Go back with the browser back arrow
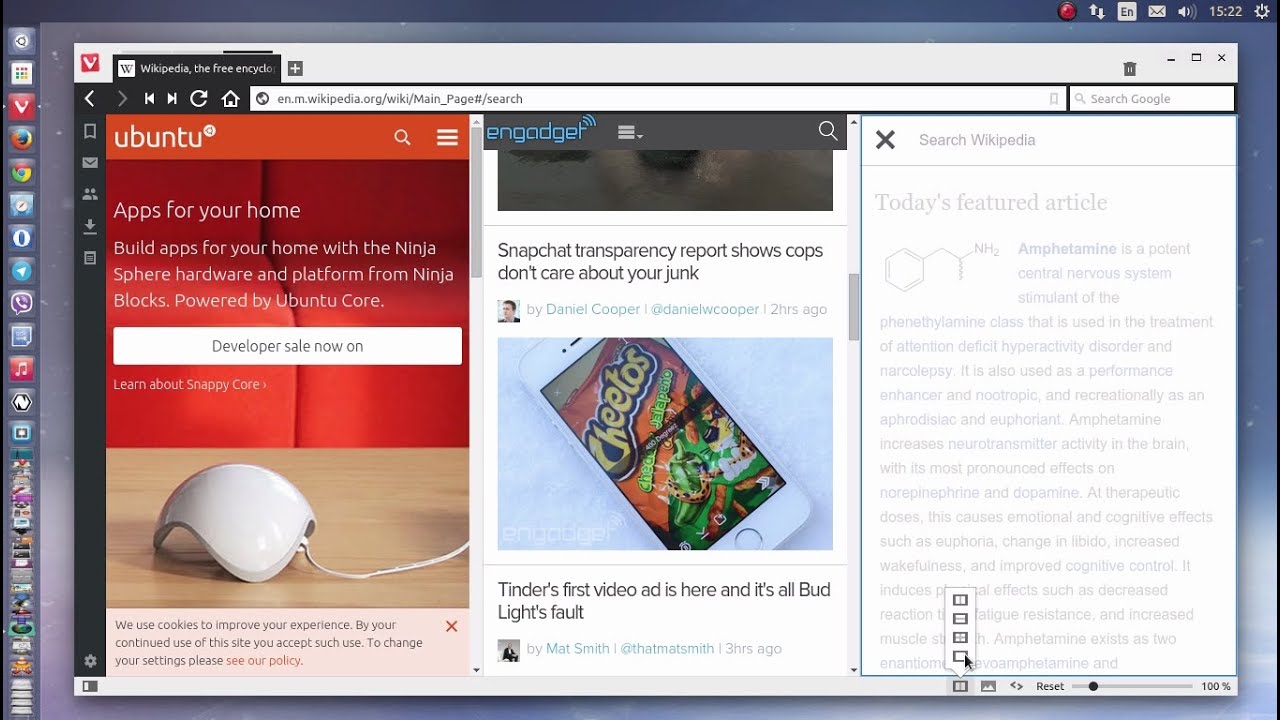The width and height of the screenshot is (1280, 720). click(90, 98)
